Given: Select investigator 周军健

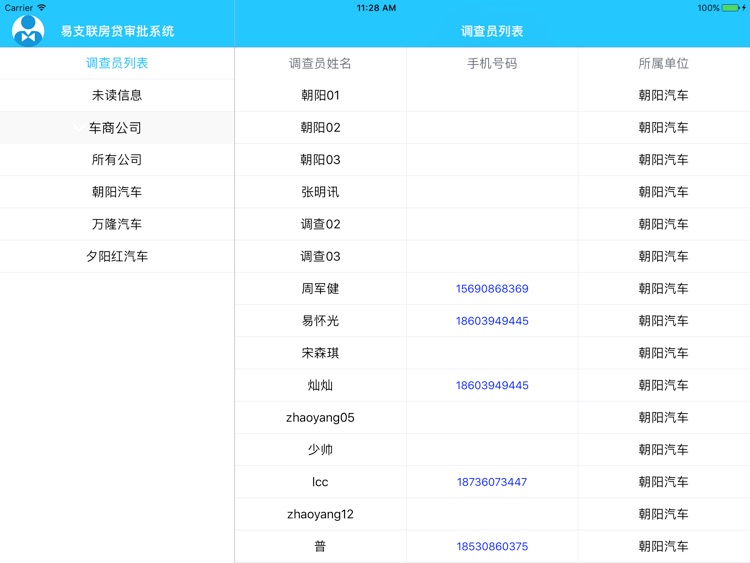Looking at the screenshot, I should coord(320,288).
